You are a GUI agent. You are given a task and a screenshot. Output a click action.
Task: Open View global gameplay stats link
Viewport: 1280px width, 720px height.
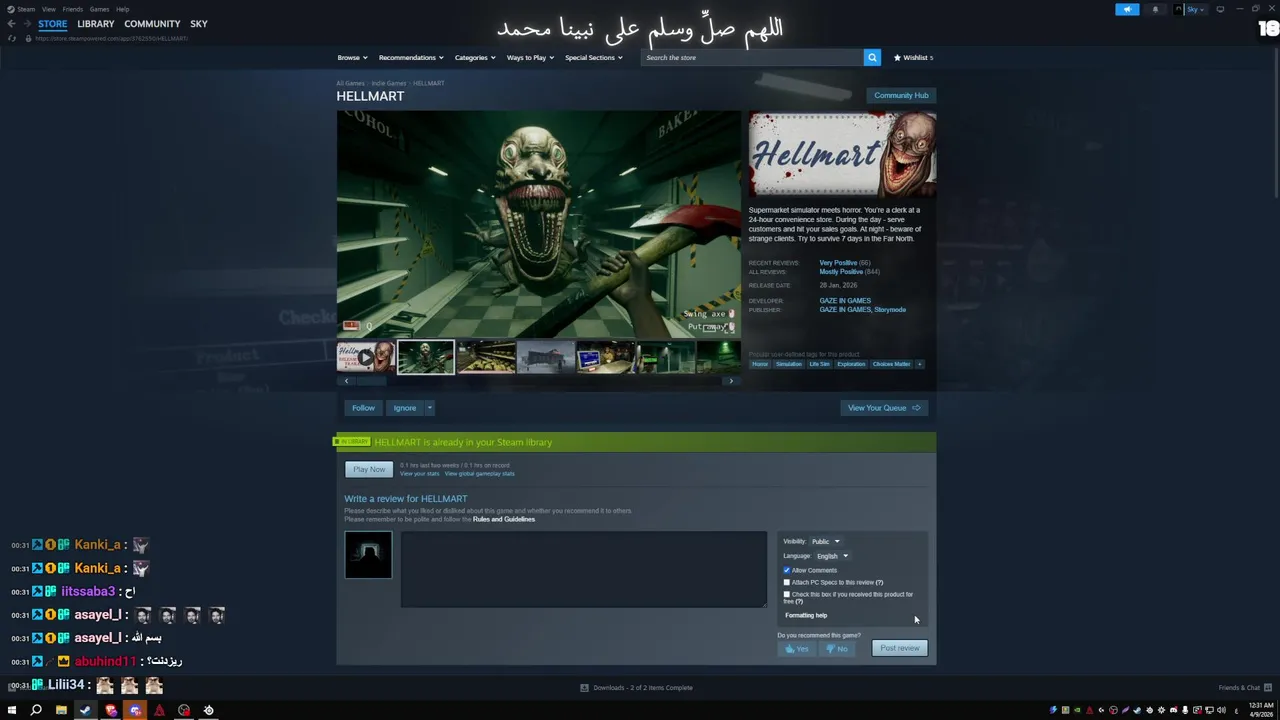(x=479, y=474)
